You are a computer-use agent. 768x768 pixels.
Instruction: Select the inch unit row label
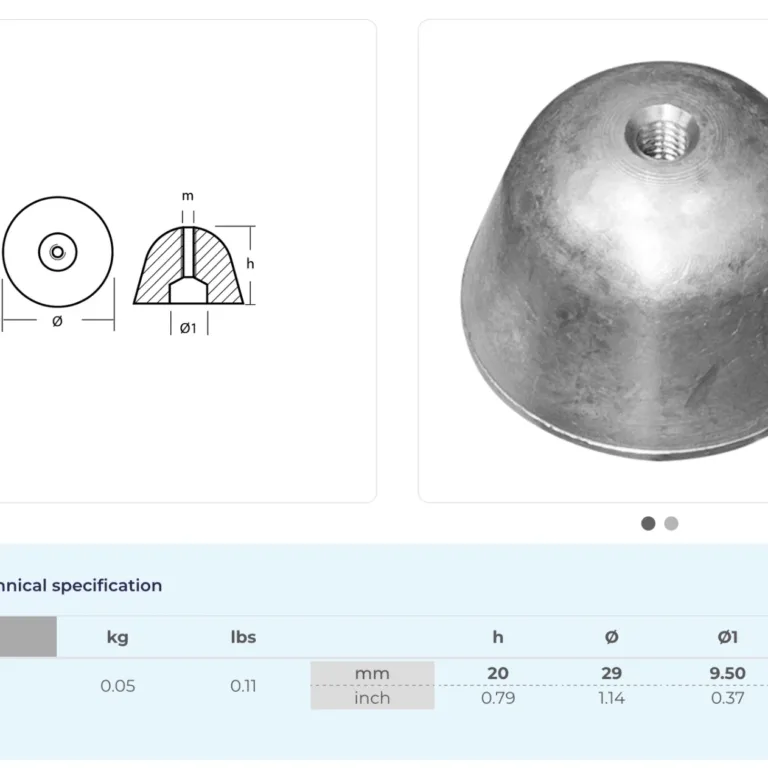coord(372,698)
